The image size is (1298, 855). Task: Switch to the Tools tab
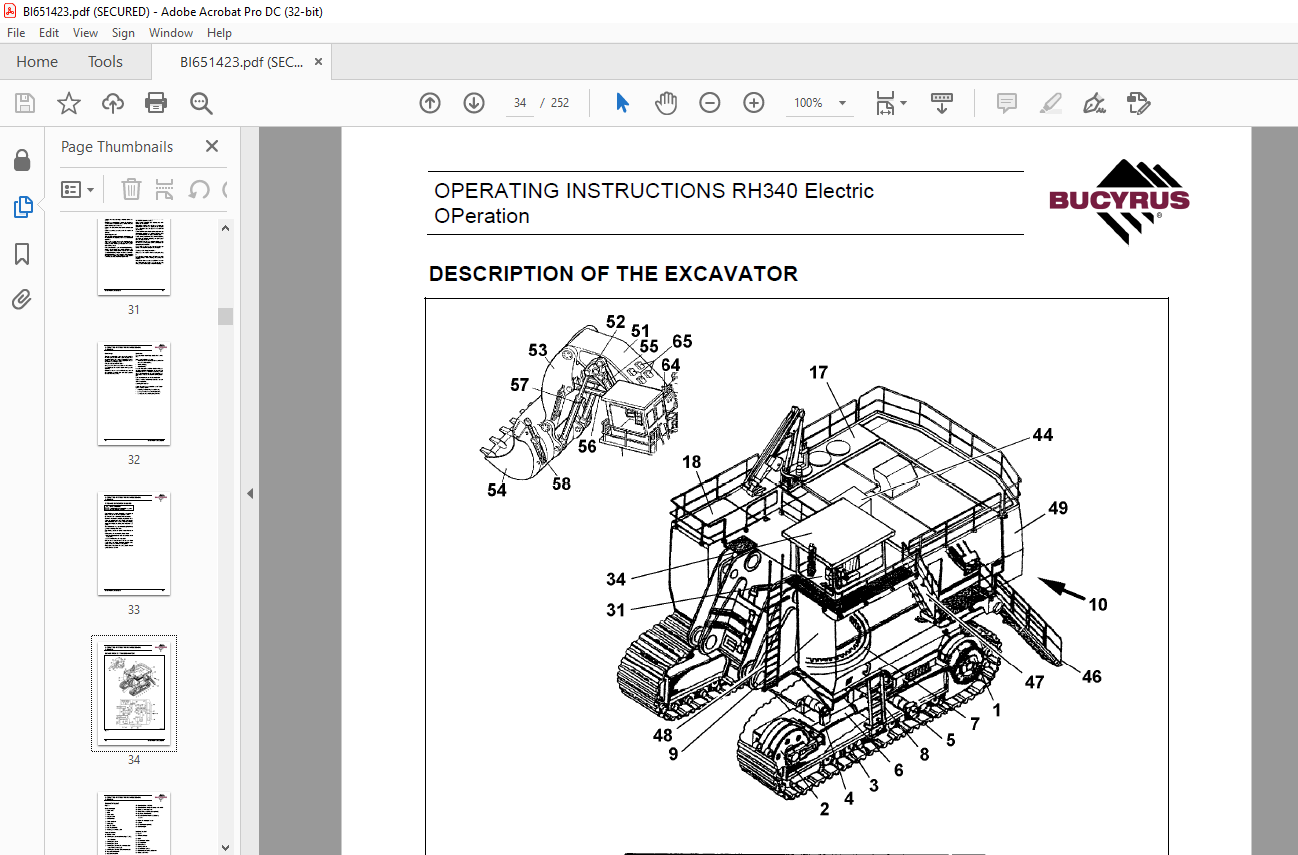(x=105, y=62)
